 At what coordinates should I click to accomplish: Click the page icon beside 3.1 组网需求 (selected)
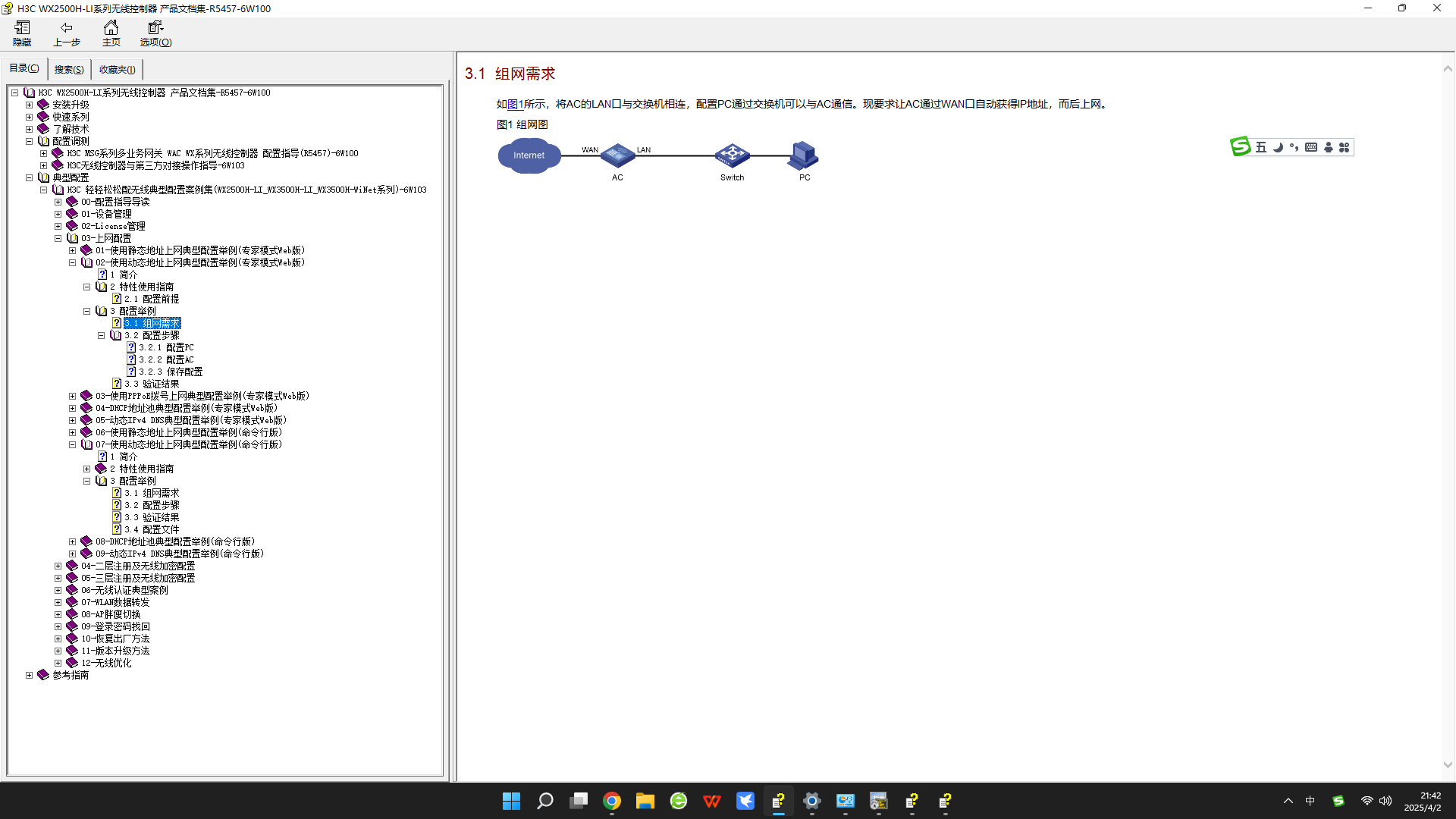tap(117, 323)
